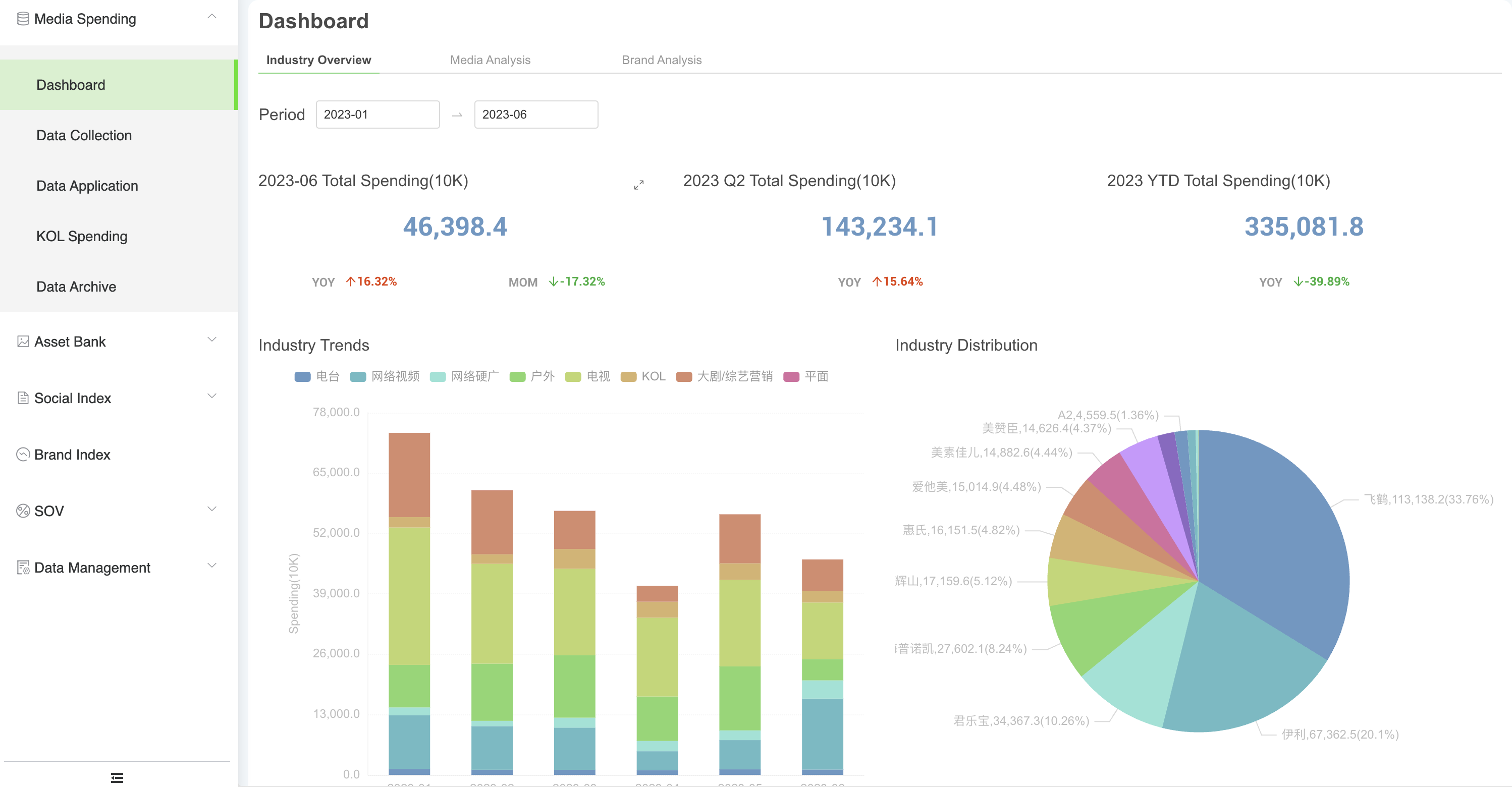The width and height of the screenshot is (1512, 787).
Task: Expand the Asset Bank menu chevron
Action: click(212, 340)
